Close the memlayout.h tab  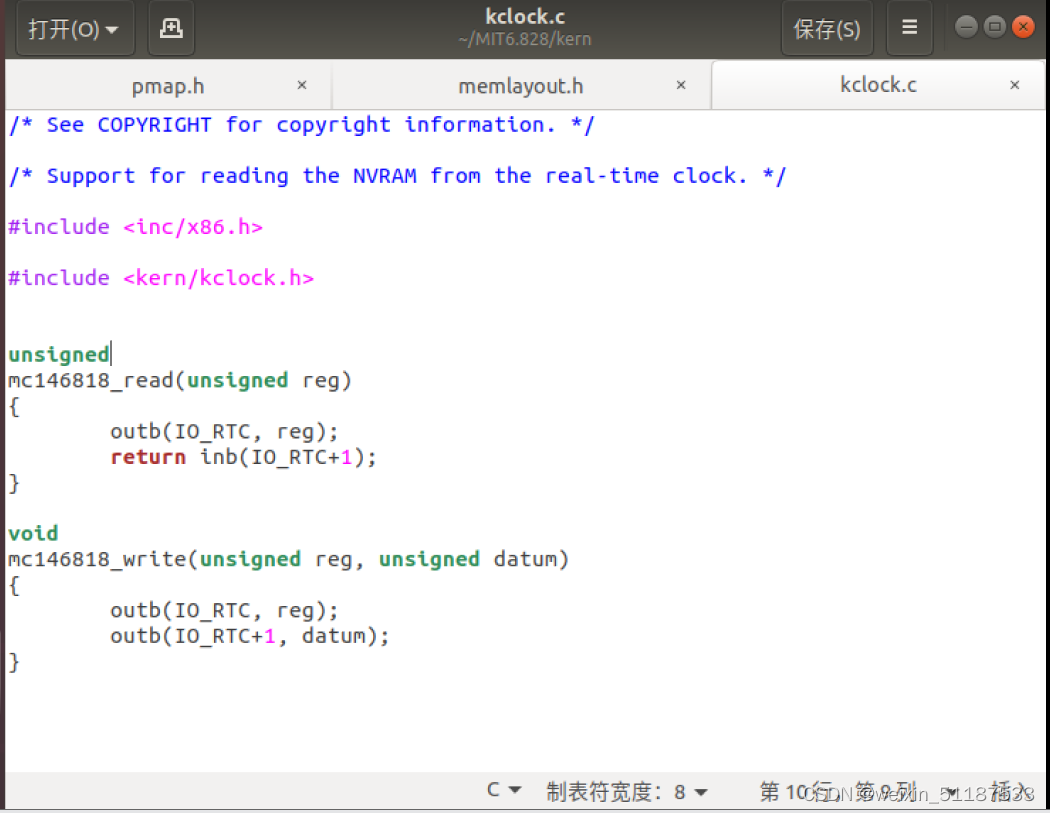point(681,85)
